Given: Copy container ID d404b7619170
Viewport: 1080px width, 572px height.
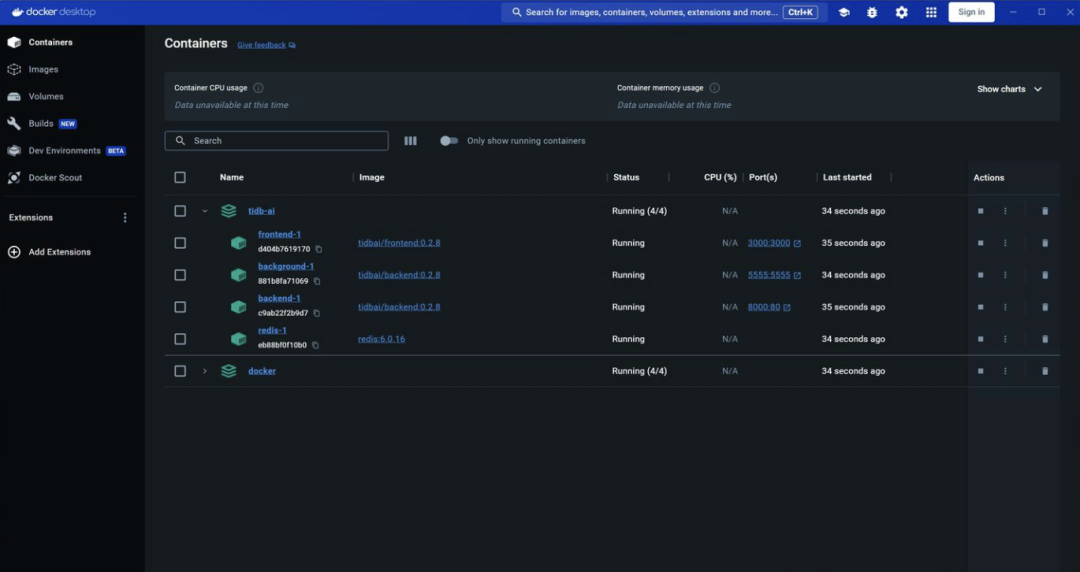Looking at the screenshot, I should (318, 249).
